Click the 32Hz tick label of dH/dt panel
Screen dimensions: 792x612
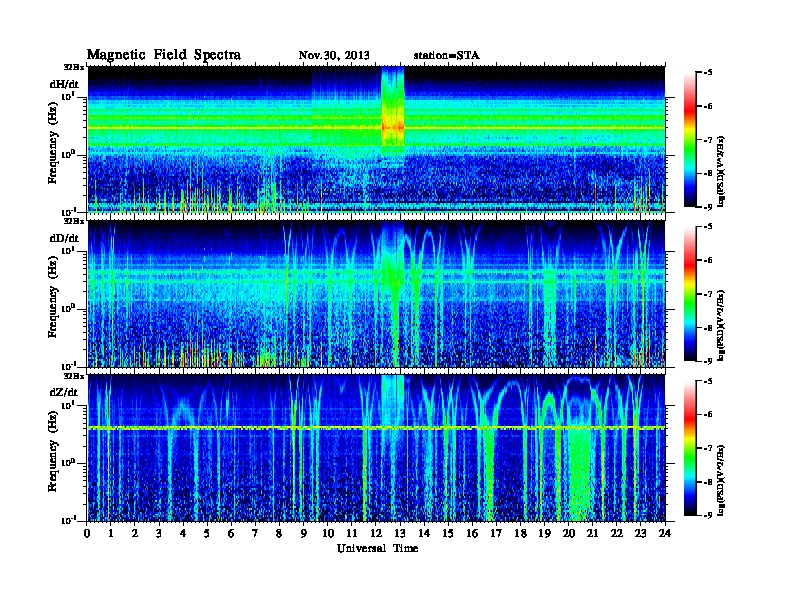73,67
